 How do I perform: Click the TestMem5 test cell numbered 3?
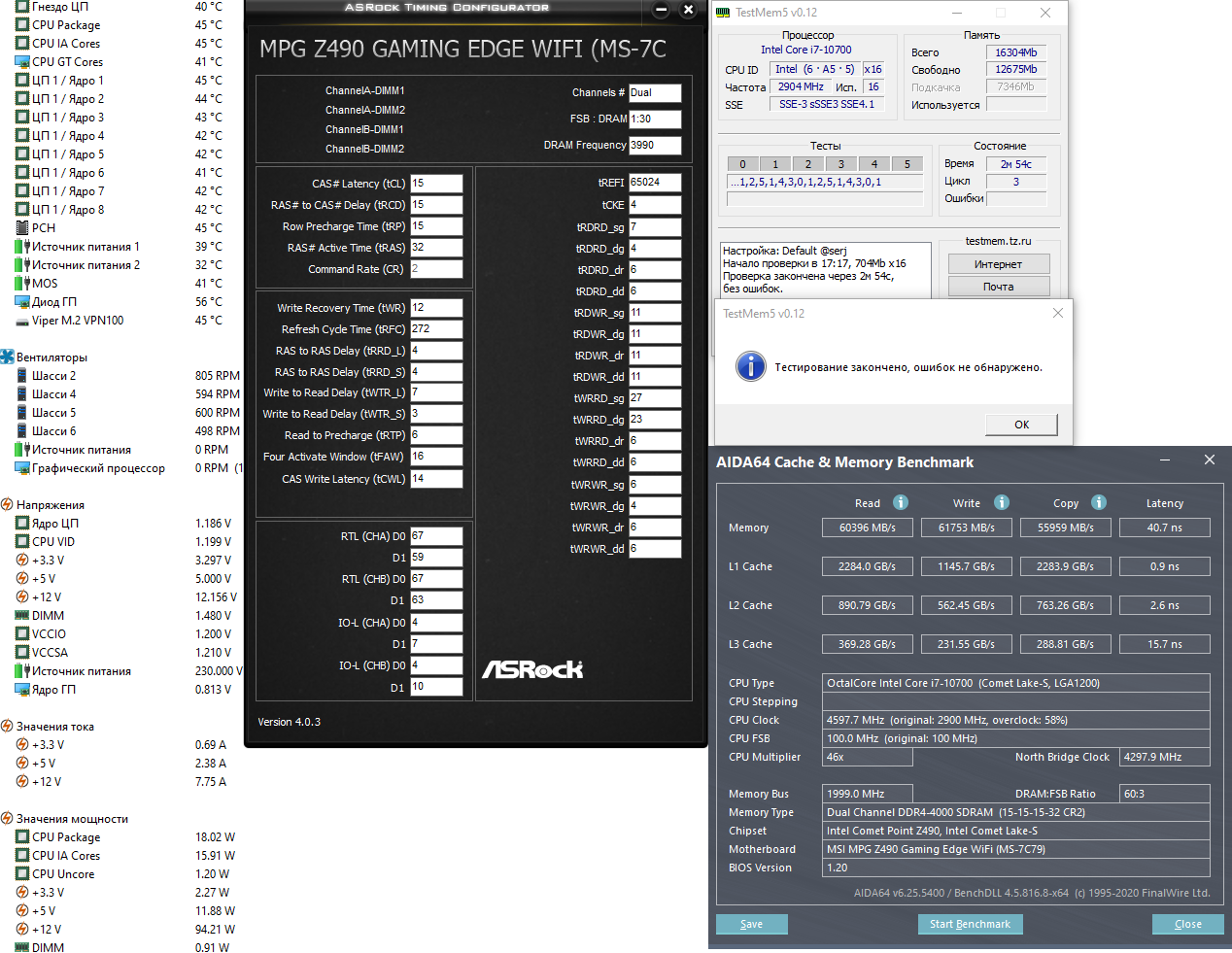click(840, 164)
